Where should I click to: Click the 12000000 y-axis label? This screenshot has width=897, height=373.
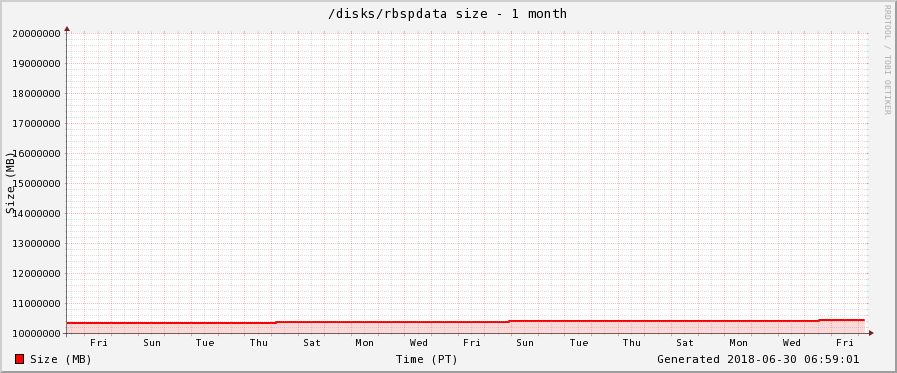click(x=37, y=273)
